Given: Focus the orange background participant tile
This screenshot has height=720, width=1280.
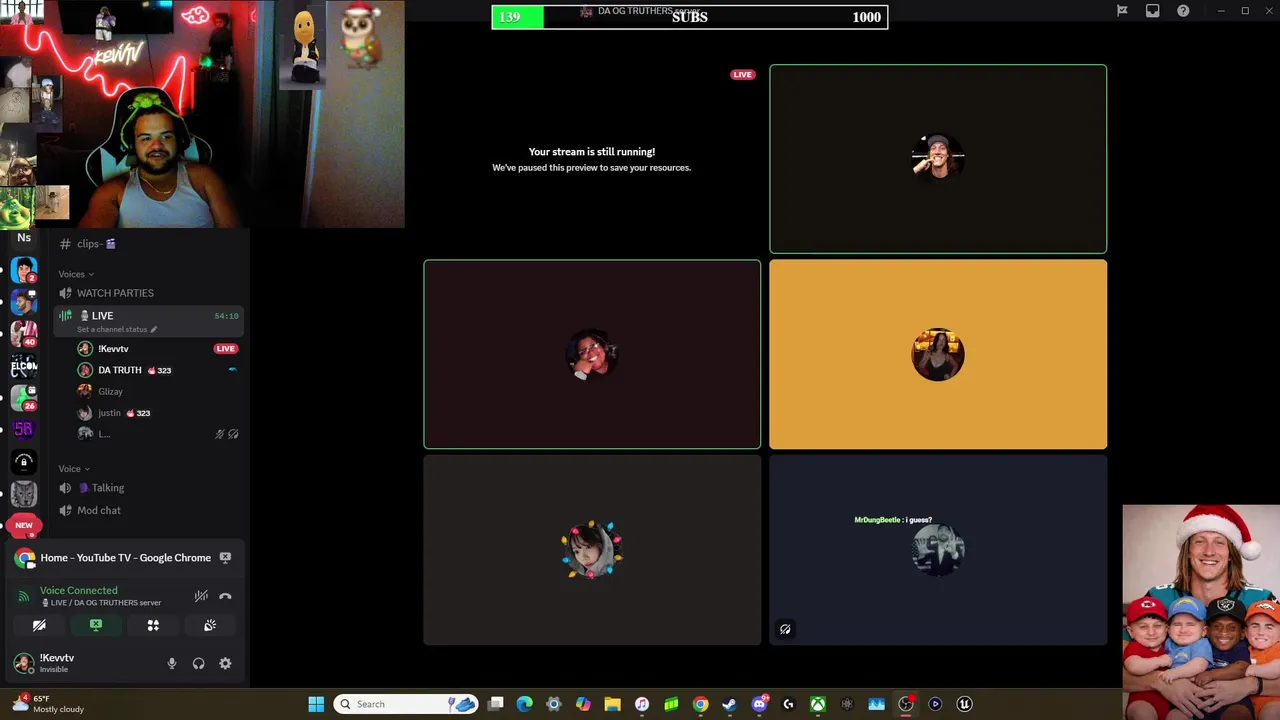Looking at the screenshot, I should tap(938, 354).
